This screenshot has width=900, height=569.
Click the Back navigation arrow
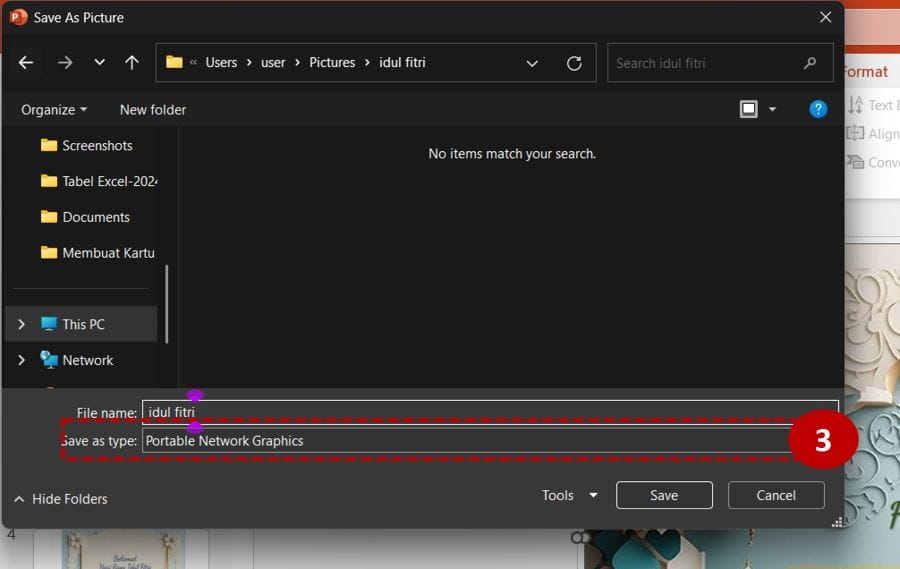pos(26,63)
